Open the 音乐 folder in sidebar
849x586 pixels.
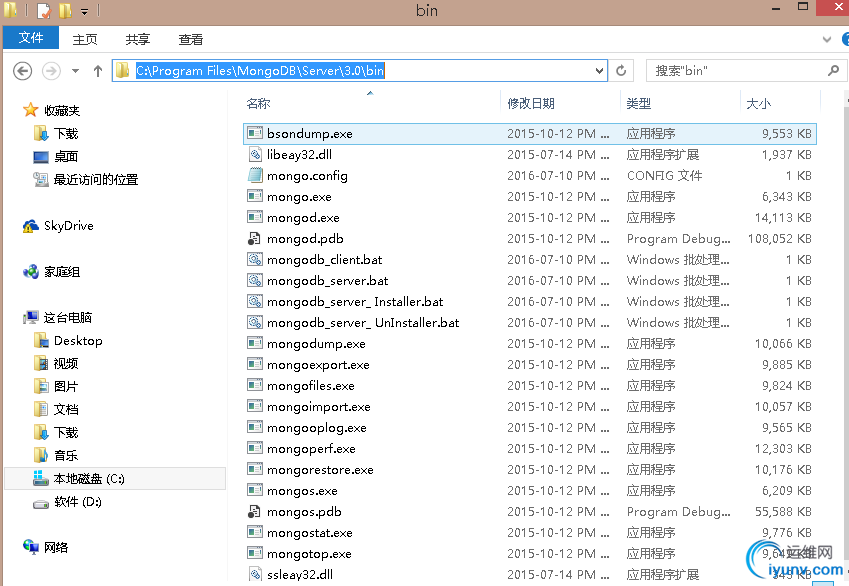56,455
